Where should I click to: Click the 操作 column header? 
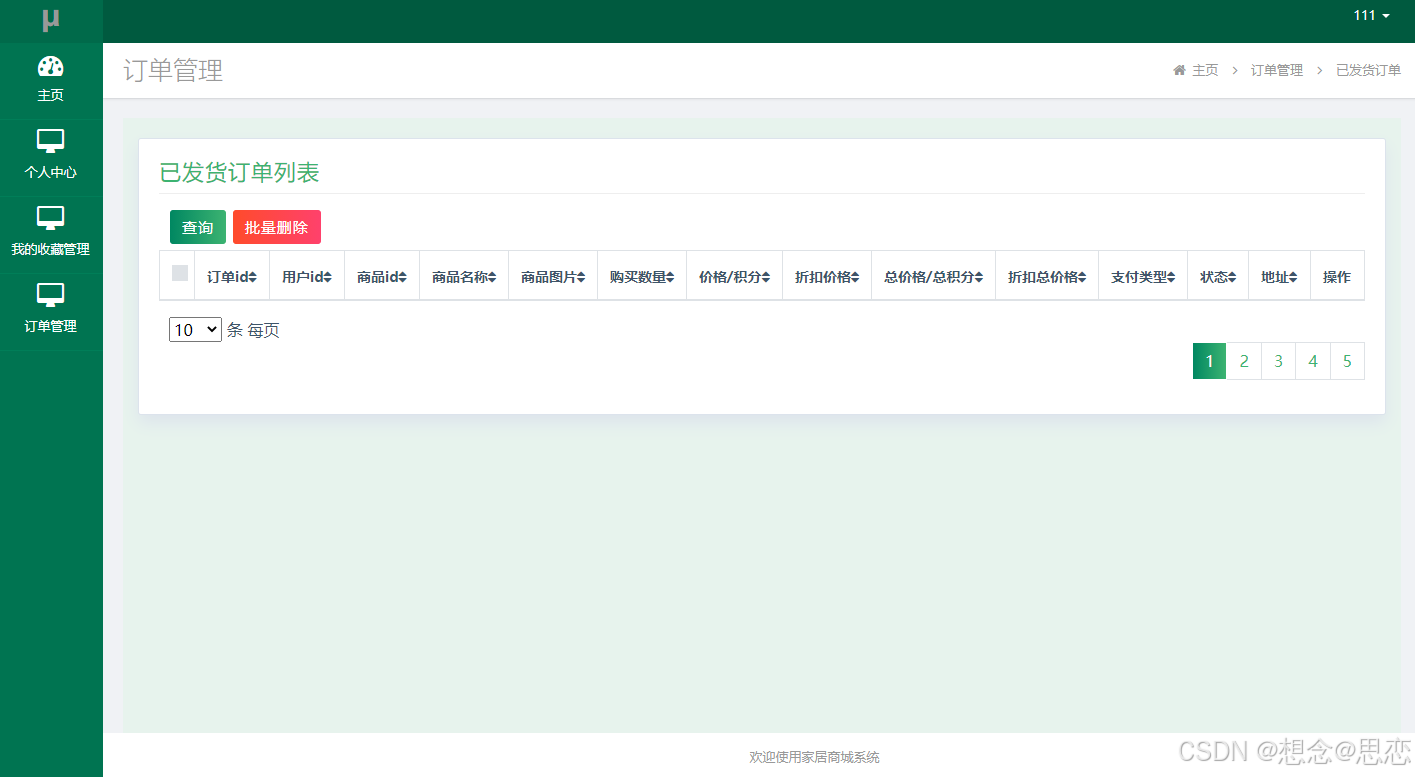click(1337, 277)
